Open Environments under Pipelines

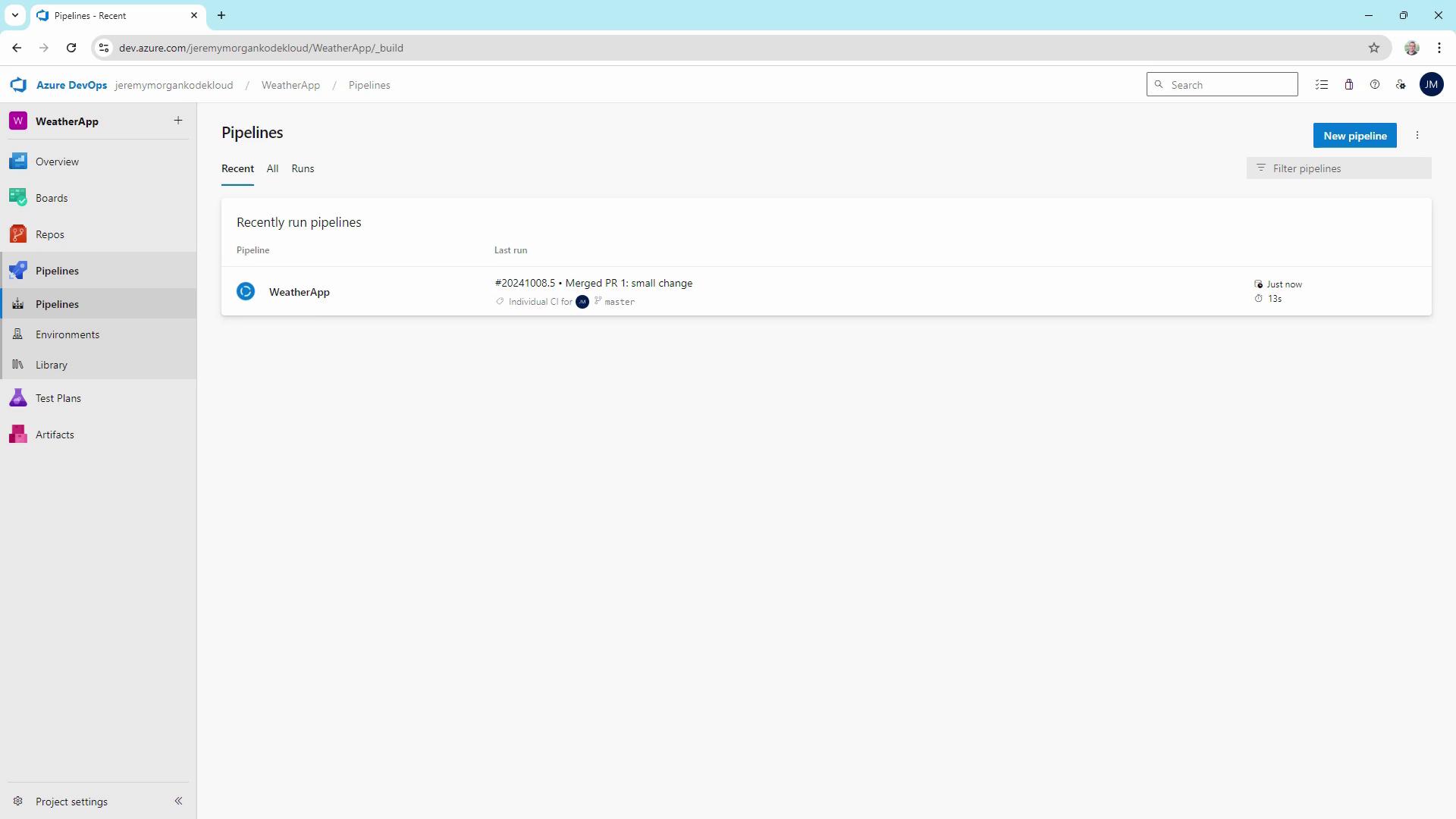[67, 334]
